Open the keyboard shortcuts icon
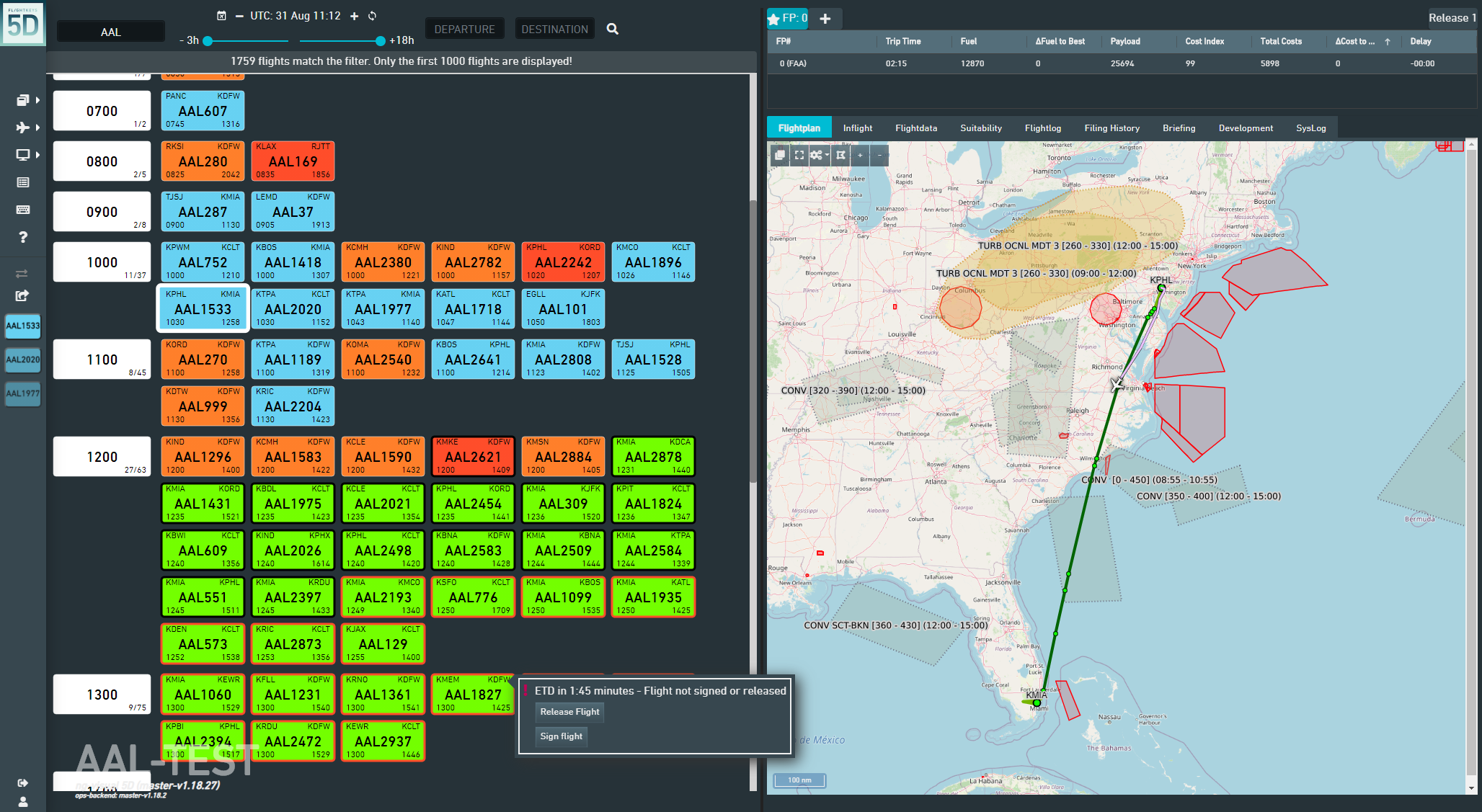The width and height of the screenshot is (1482, 812). pyautogui.click(x=22, y=210)
